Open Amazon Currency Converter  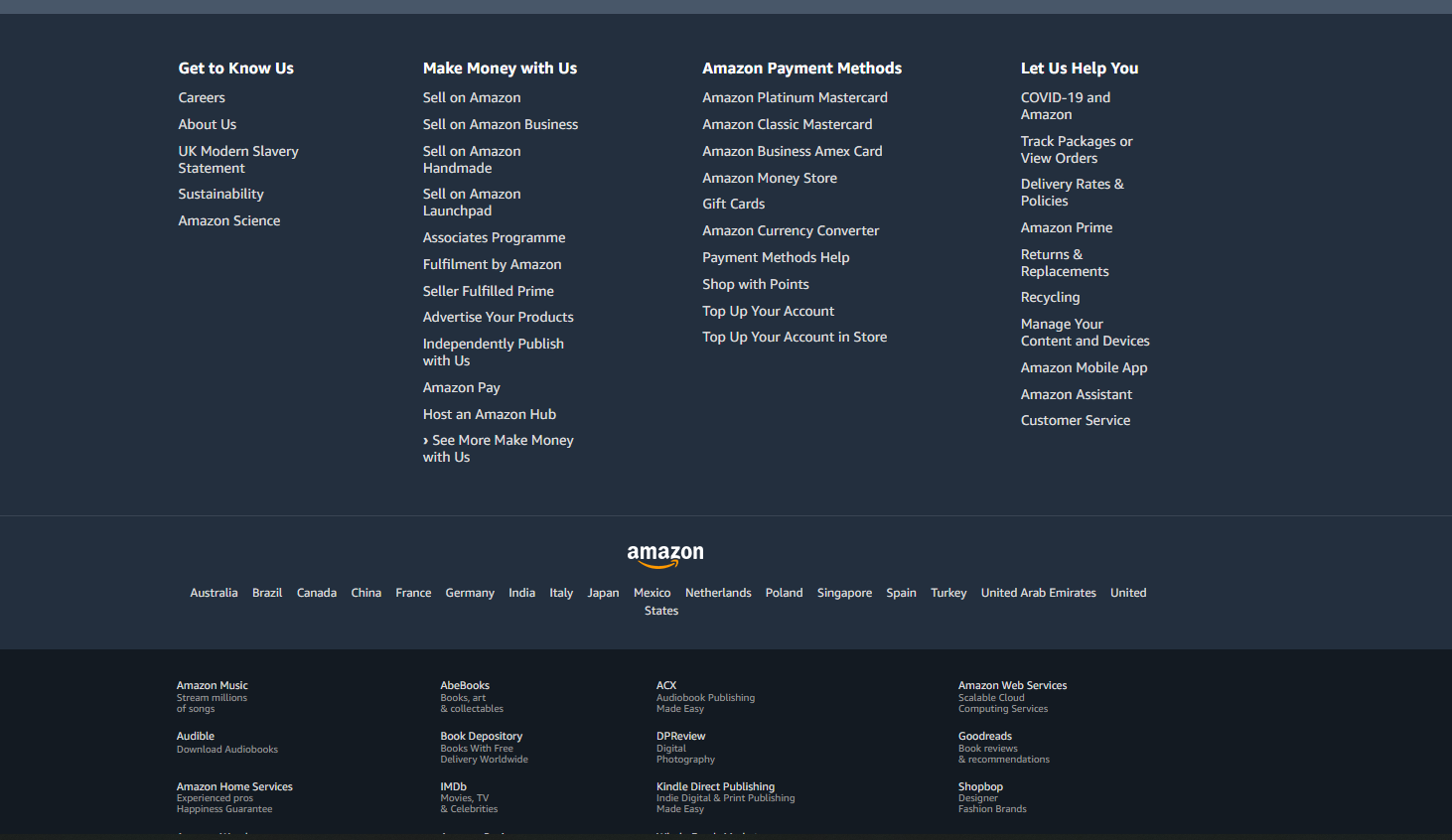tap(792, 230)
